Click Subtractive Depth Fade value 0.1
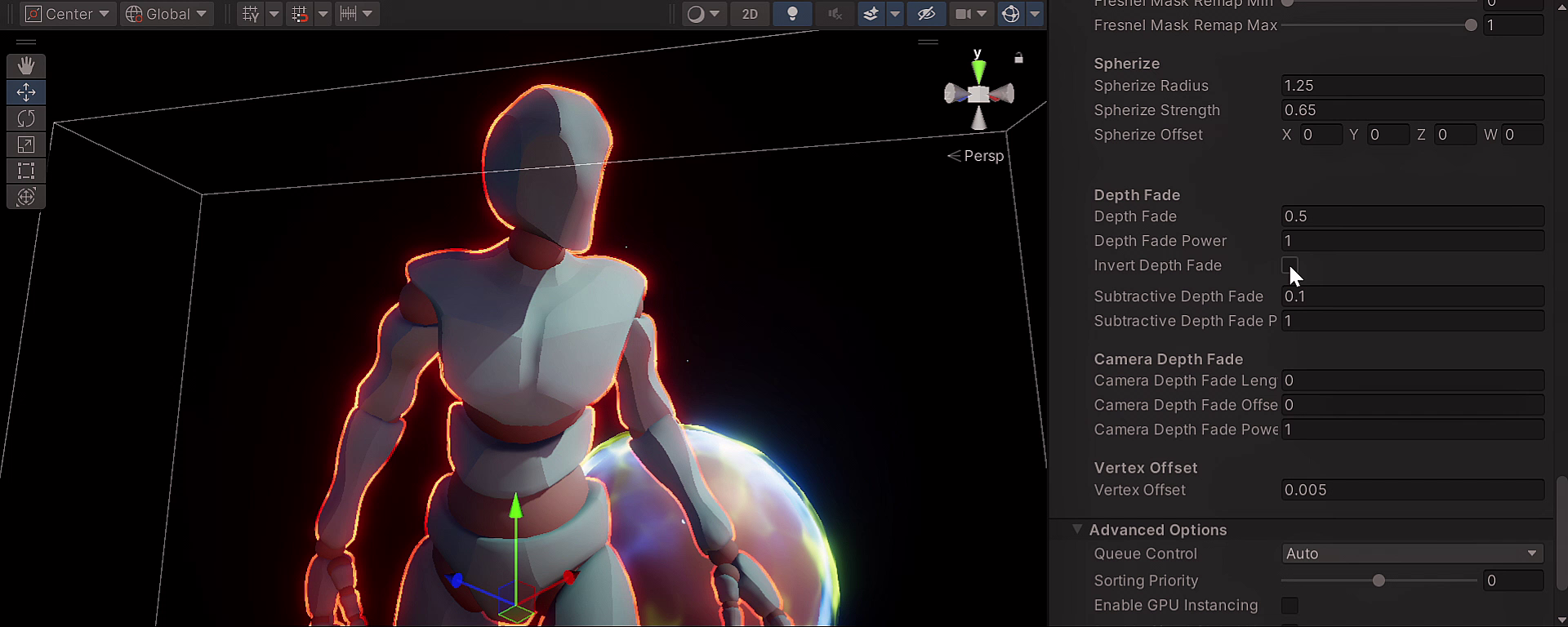This screenshot has width=1568, height=627. pyautogui.click(x=1412, y=296)
